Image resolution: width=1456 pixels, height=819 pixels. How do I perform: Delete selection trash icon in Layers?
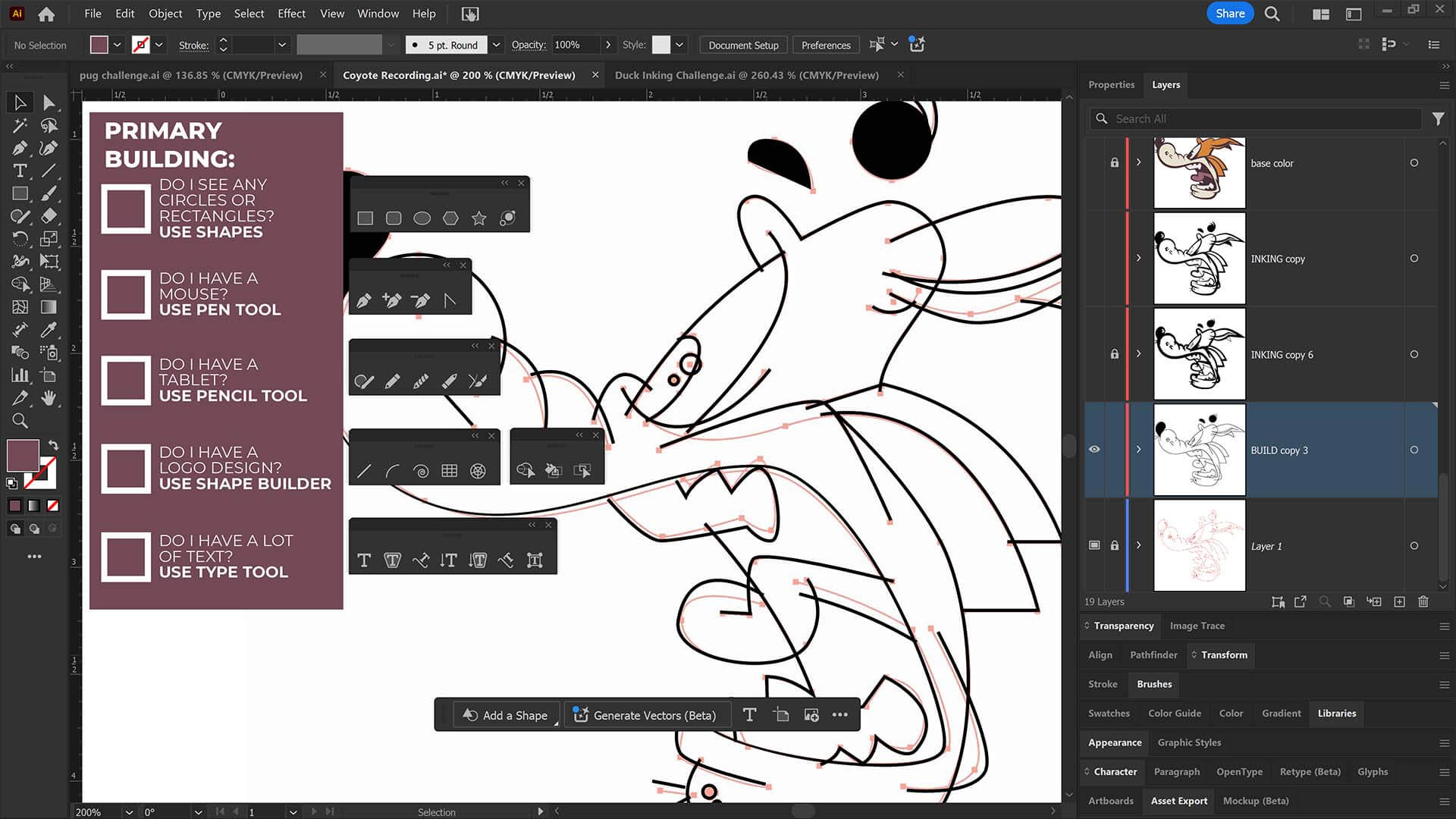1423,601
